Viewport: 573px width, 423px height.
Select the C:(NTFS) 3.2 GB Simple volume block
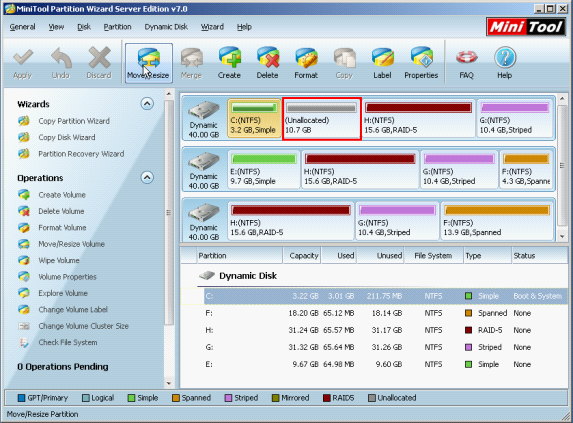pyautogui.click(x=254, y=118)
